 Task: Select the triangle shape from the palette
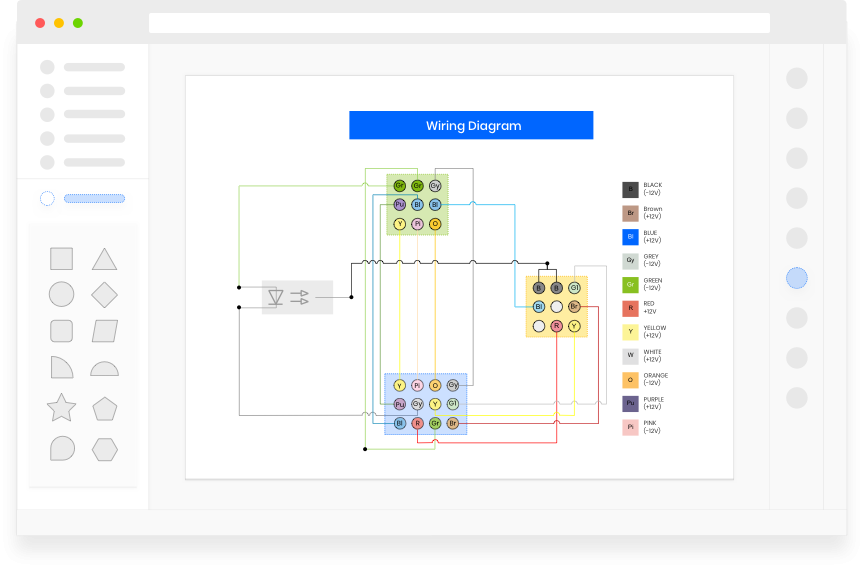tap(104, 260)
